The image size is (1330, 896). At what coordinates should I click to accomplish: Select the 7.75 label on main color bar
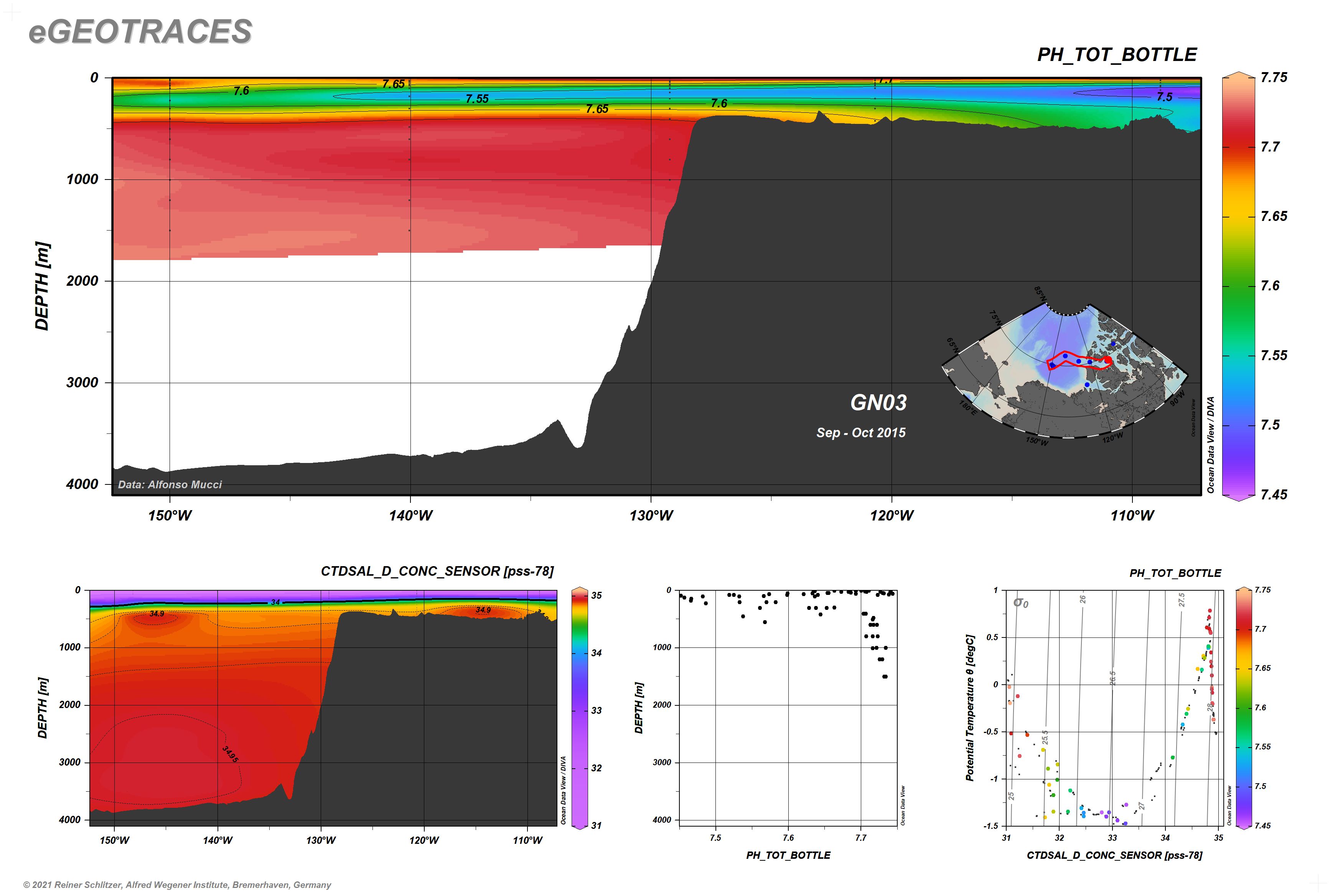[x=1274, y=78]
